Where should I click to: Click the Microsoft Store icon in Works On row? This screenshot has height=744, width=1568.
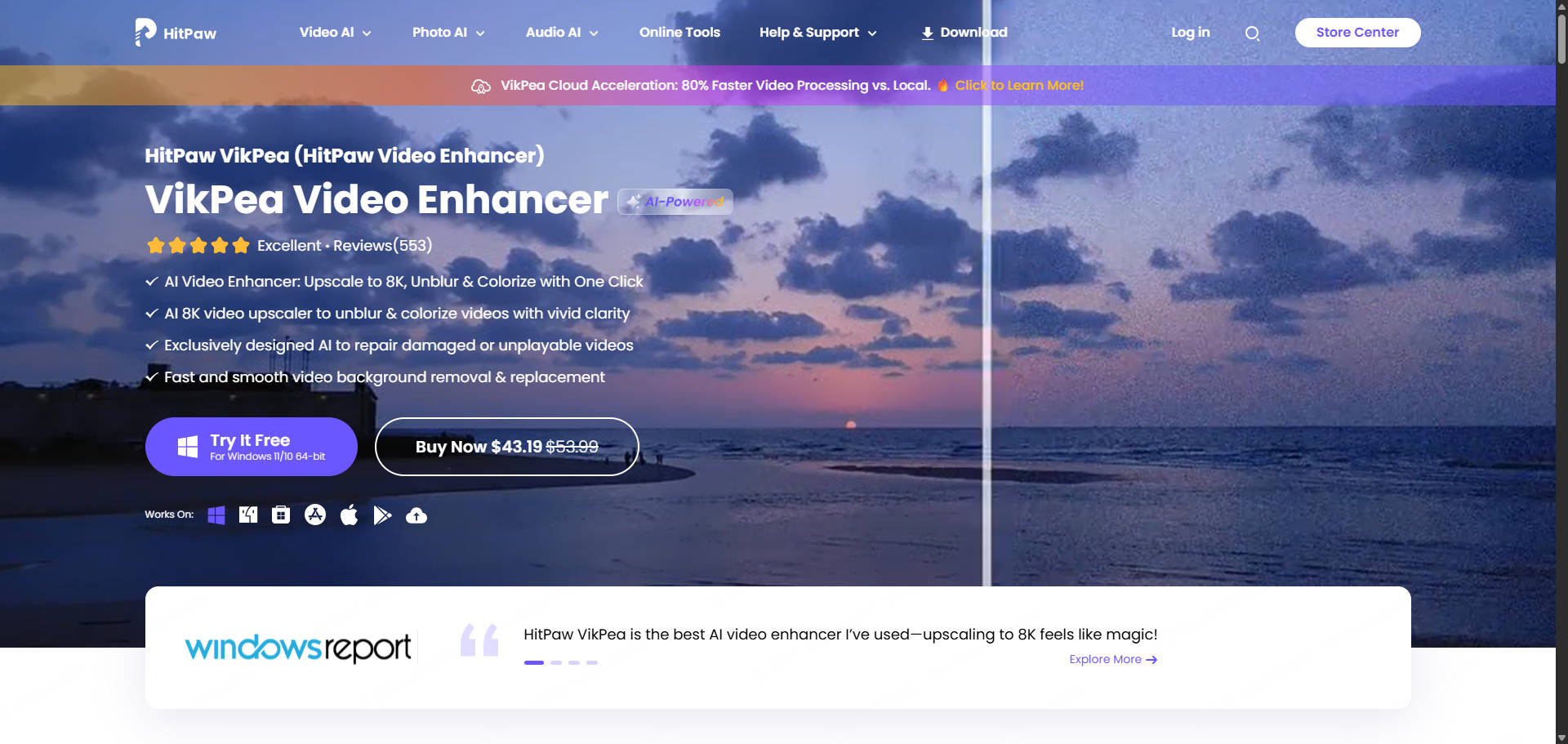click(x=280, y=515)
